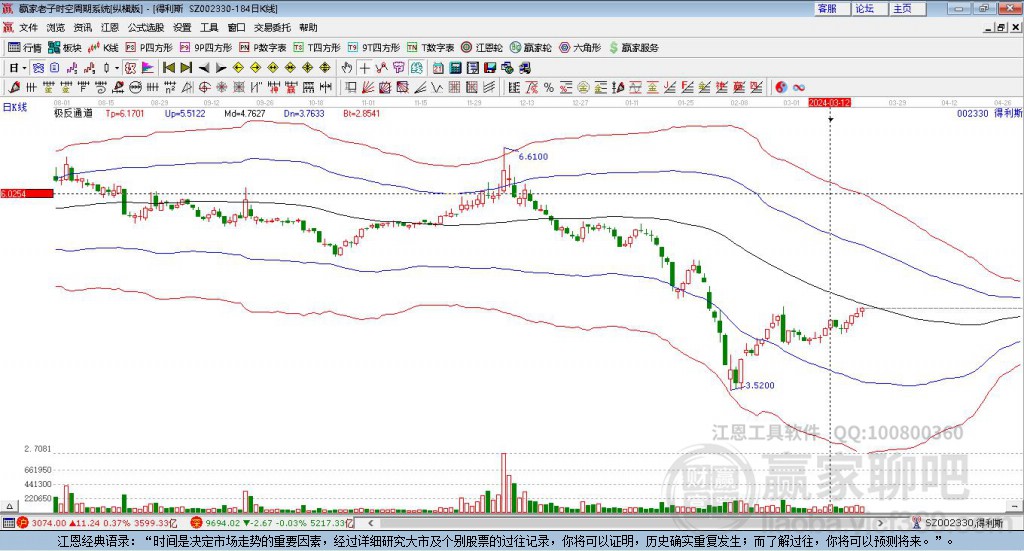Toggle the crosshair cursor tool

coord(364,68)
